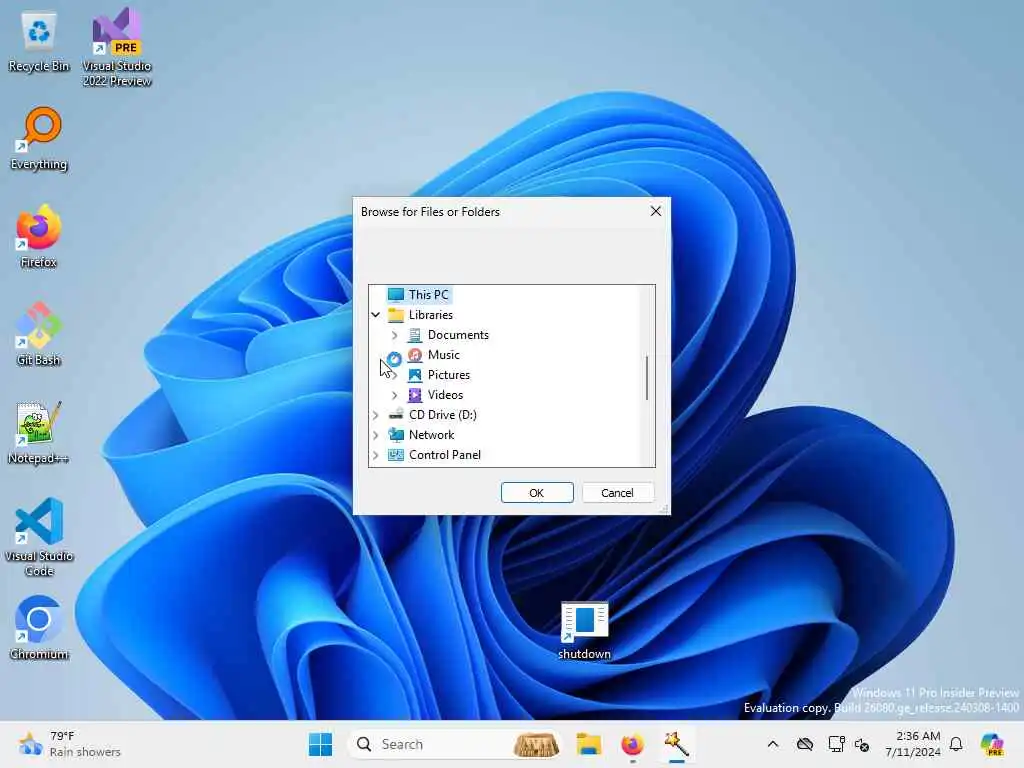Collapse the Libraries tree node
Viewport: 1024px width, 768px height.
pos(376,315)
